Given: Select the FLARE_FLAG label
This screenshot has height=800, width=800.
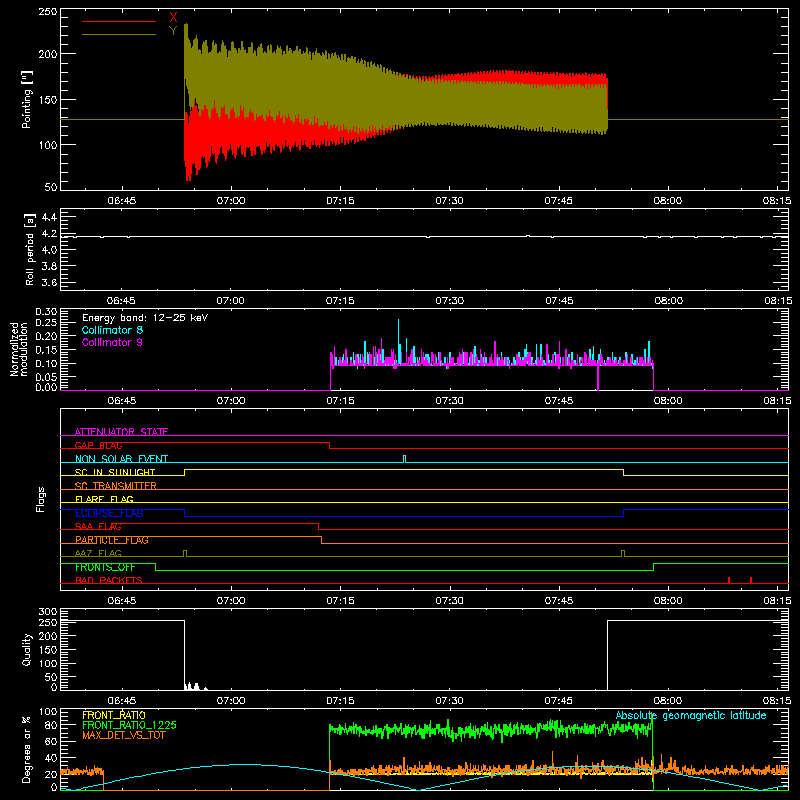Looking at the screenshot, I should [x=104, y=499].
